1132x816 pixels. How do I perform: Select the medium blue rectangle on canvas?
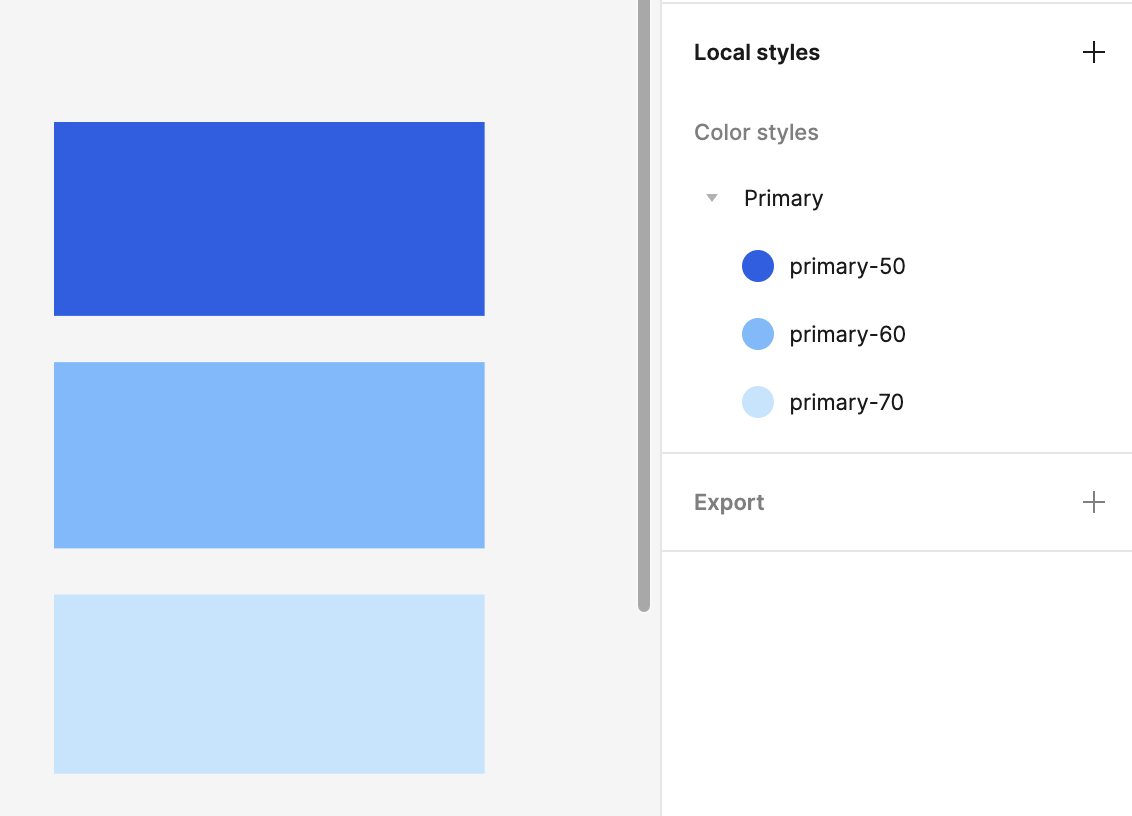269,455
